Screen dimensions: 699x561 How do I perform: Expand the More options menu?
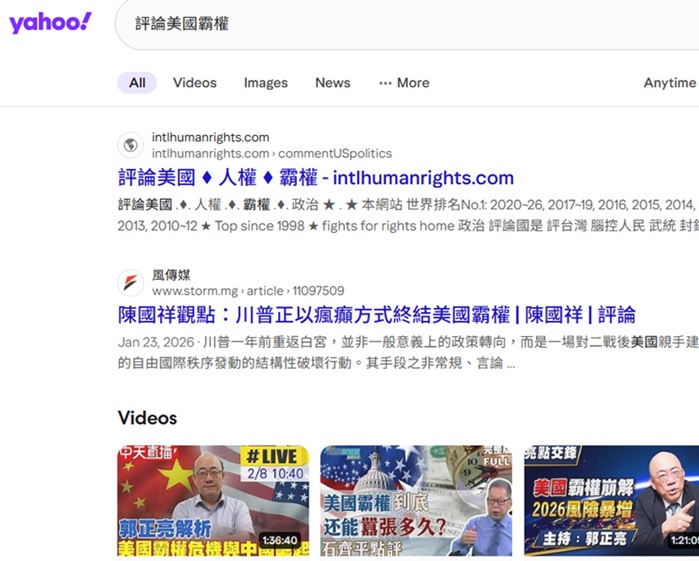pyautogui.click(x=404, y=83)
